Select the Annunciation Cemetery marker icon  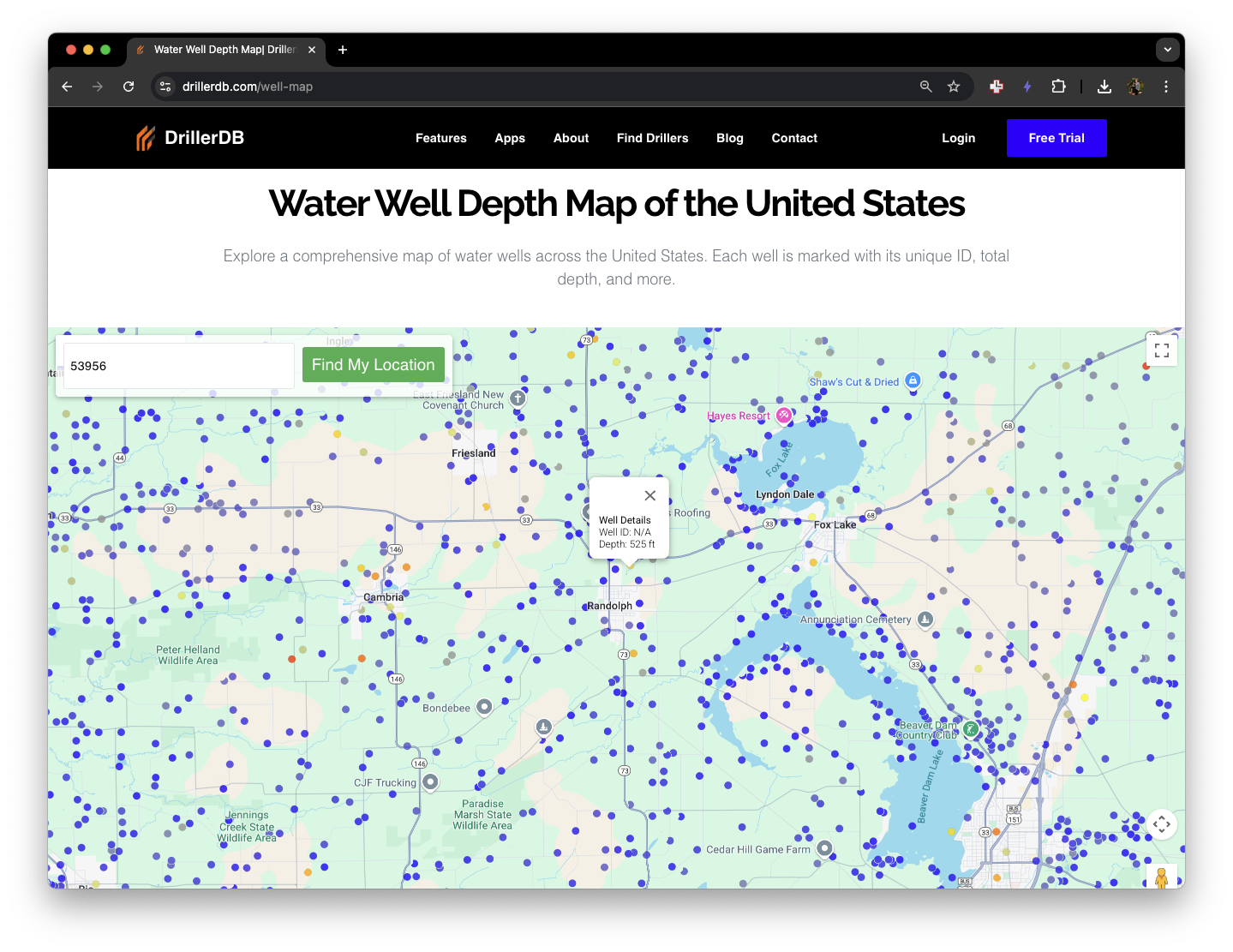pyautogui.click(x=925, y=619)
